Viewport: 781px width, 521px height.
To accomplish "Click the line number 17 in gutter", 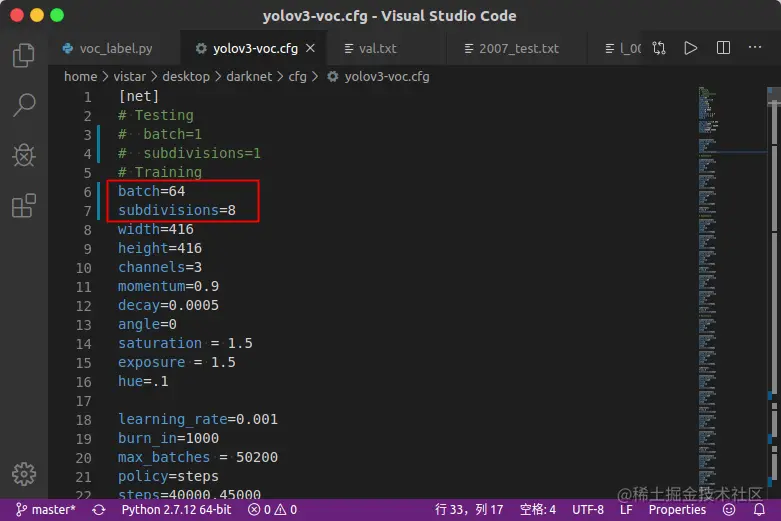I will pyautogui.click(x=84, y=401).
